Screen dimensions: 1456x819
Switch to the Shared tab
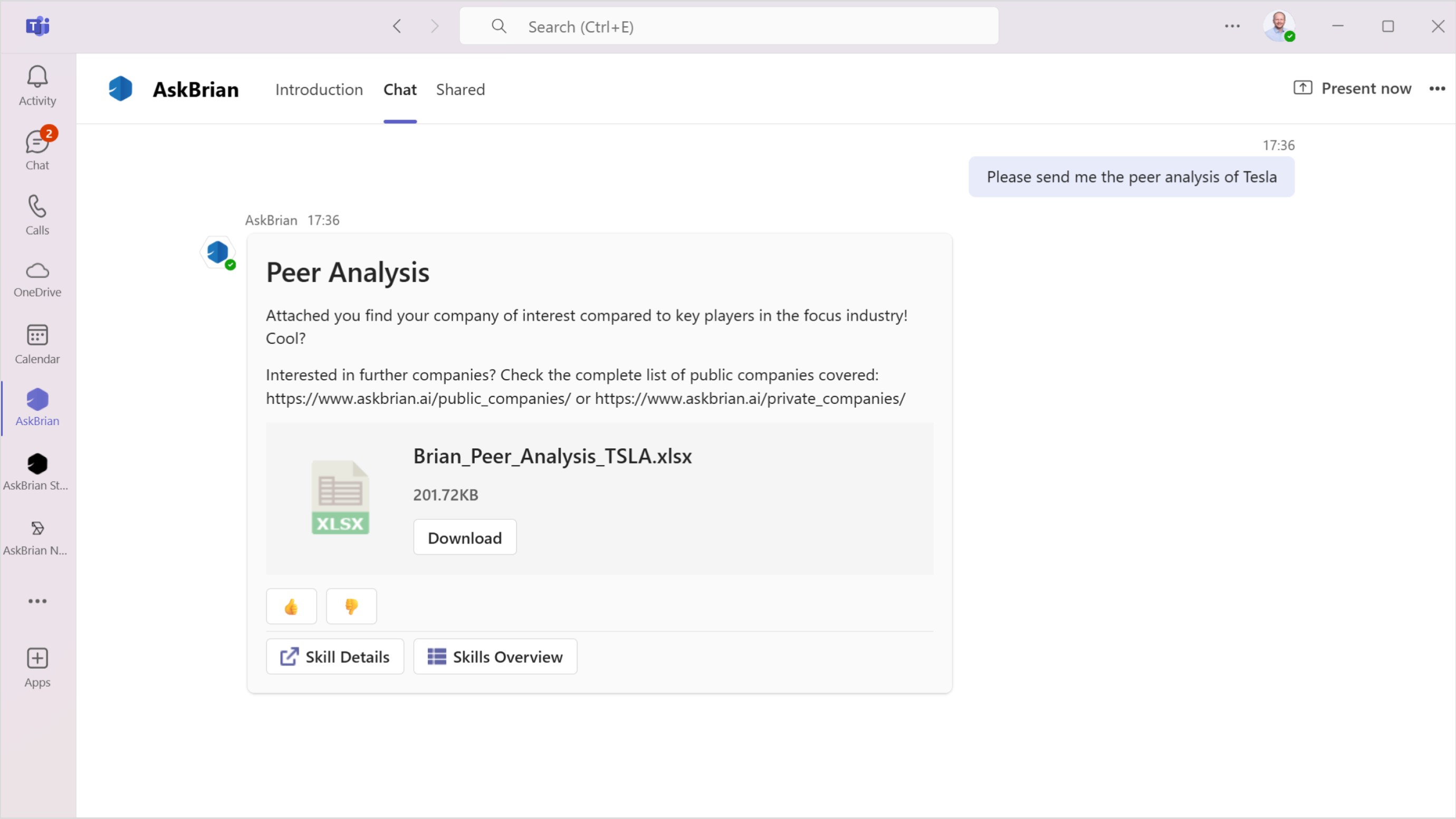[460, 89]
